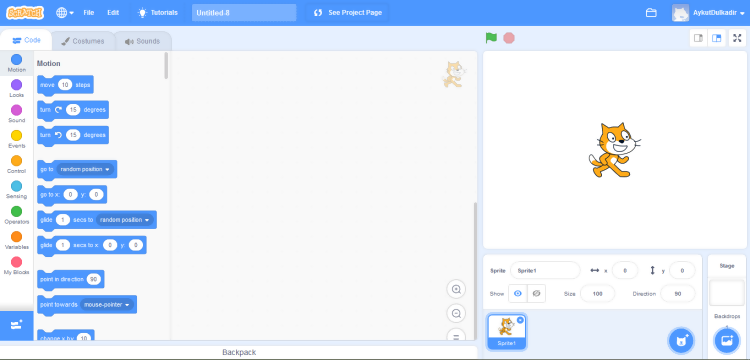Click the sprite x position field
Screen dimensions: 750x360
point(625,271)
